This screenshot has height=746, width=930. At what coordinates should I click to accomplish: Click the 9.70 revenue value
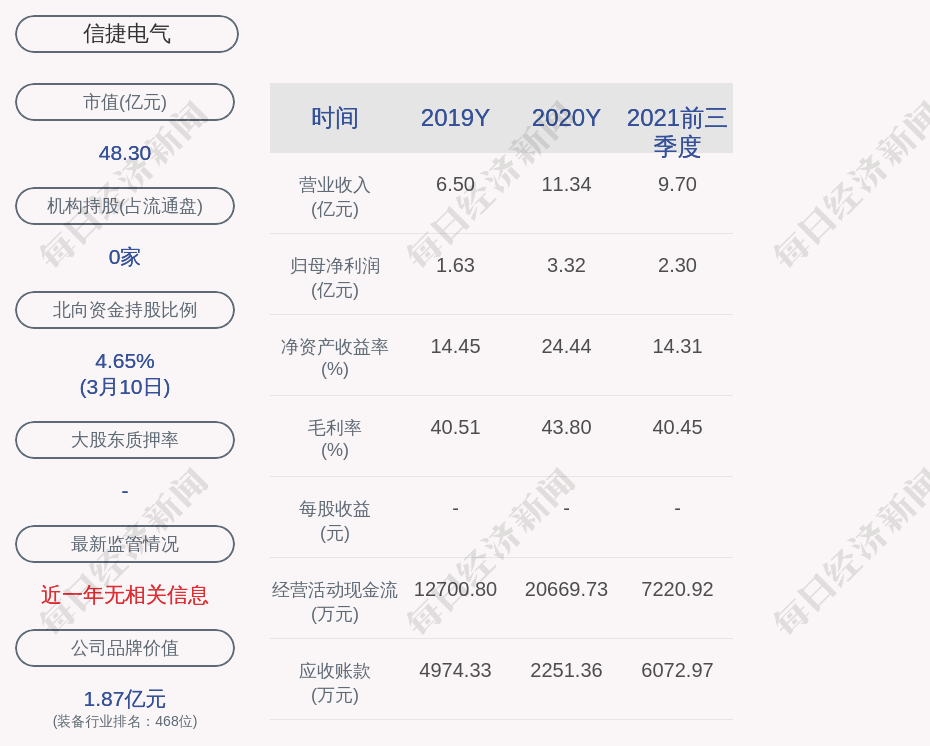(677, 184)
